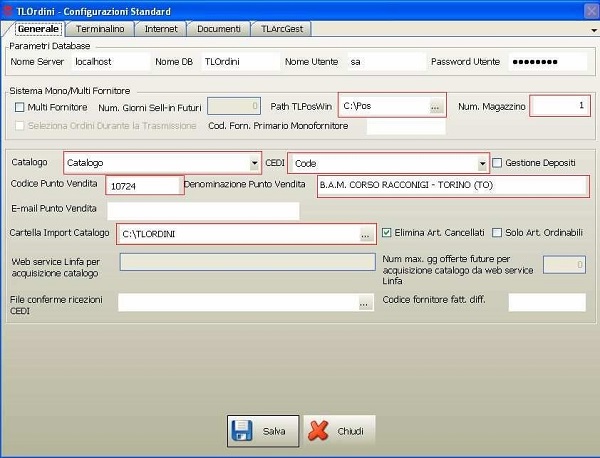Open the tab overflow arrow
600x458 pixels.
coord(594,31)
